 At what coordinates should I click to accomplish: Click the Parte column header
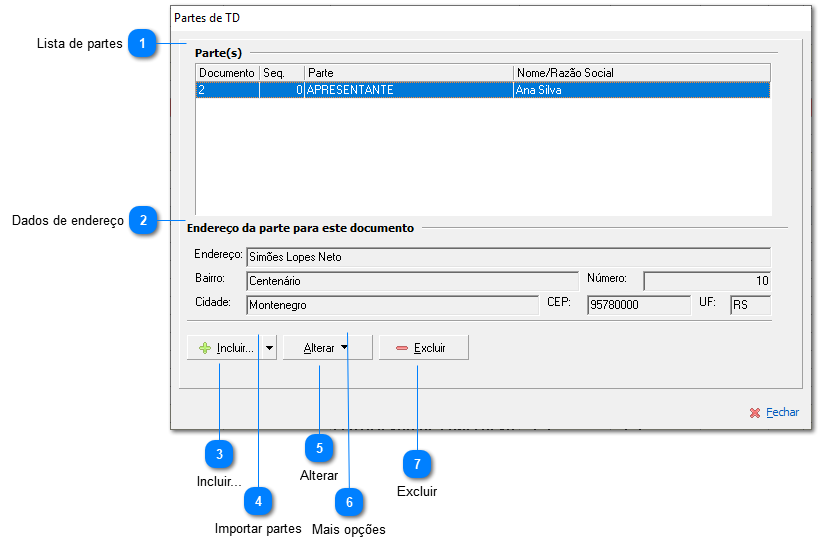click(x=408, y=73)
